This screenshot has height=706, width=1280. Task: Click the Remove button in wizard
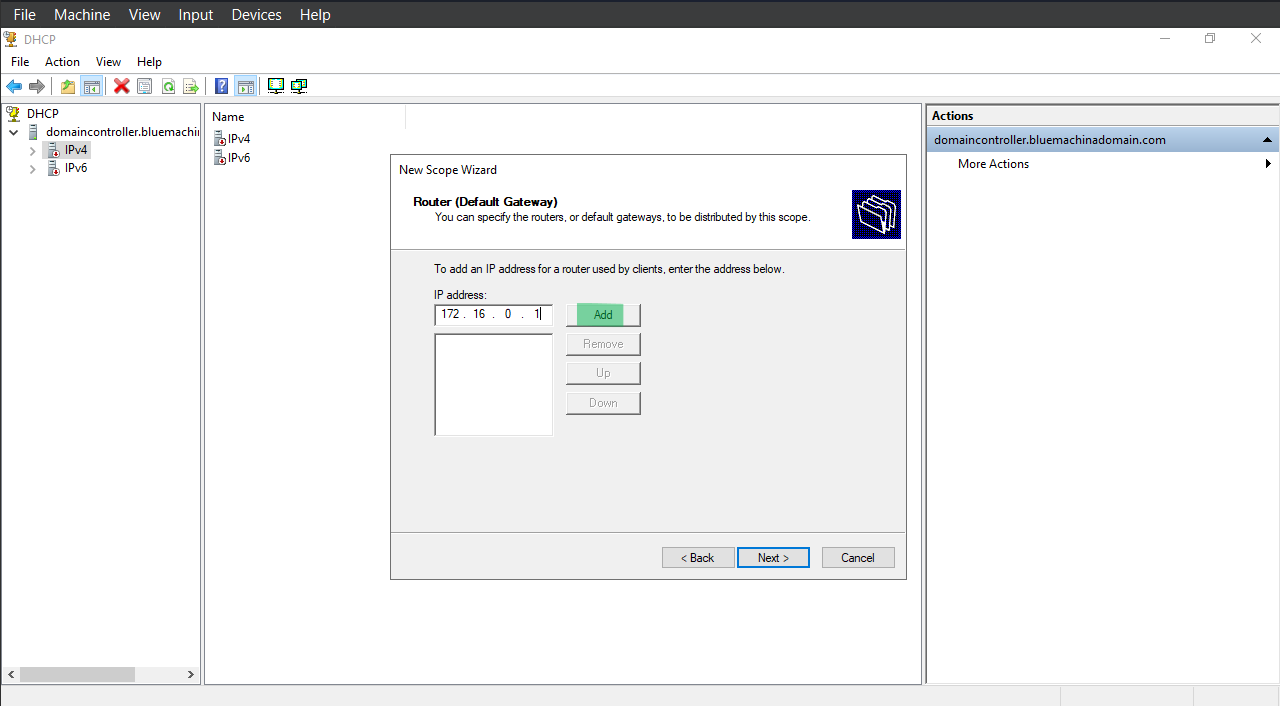pyautogui.click(x=603, y=344)
